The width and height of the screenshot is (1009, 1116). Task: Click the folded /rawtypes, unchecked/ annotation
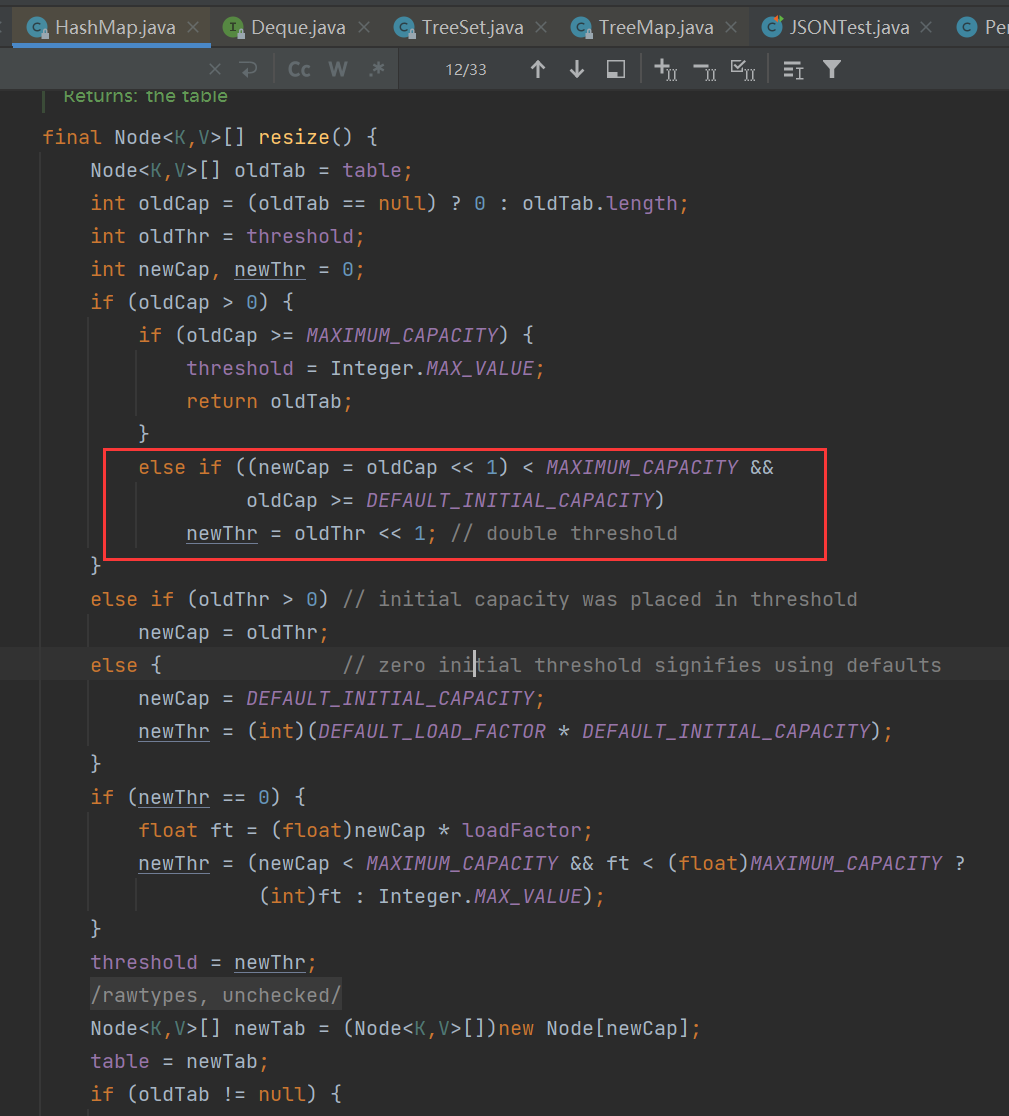[216, 995]
